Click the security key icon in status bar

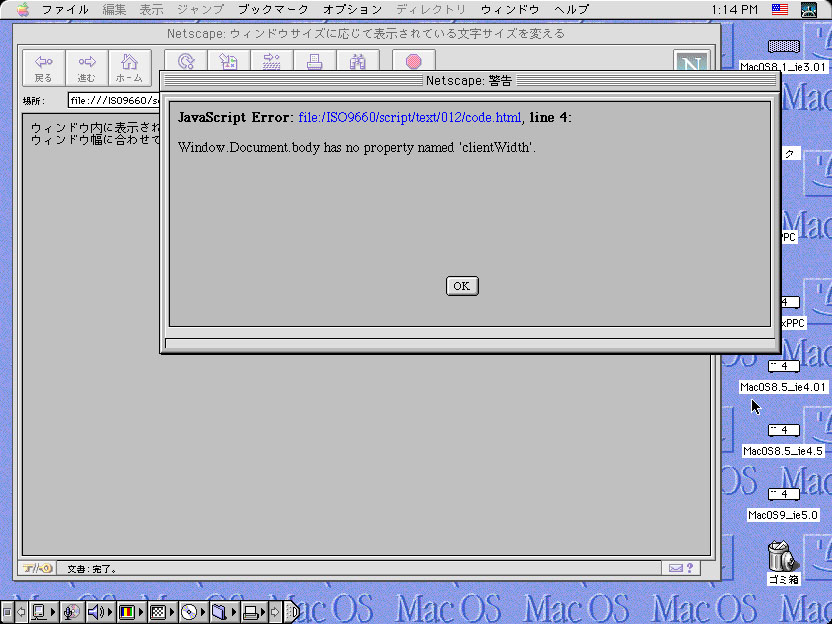pos(38,568)
